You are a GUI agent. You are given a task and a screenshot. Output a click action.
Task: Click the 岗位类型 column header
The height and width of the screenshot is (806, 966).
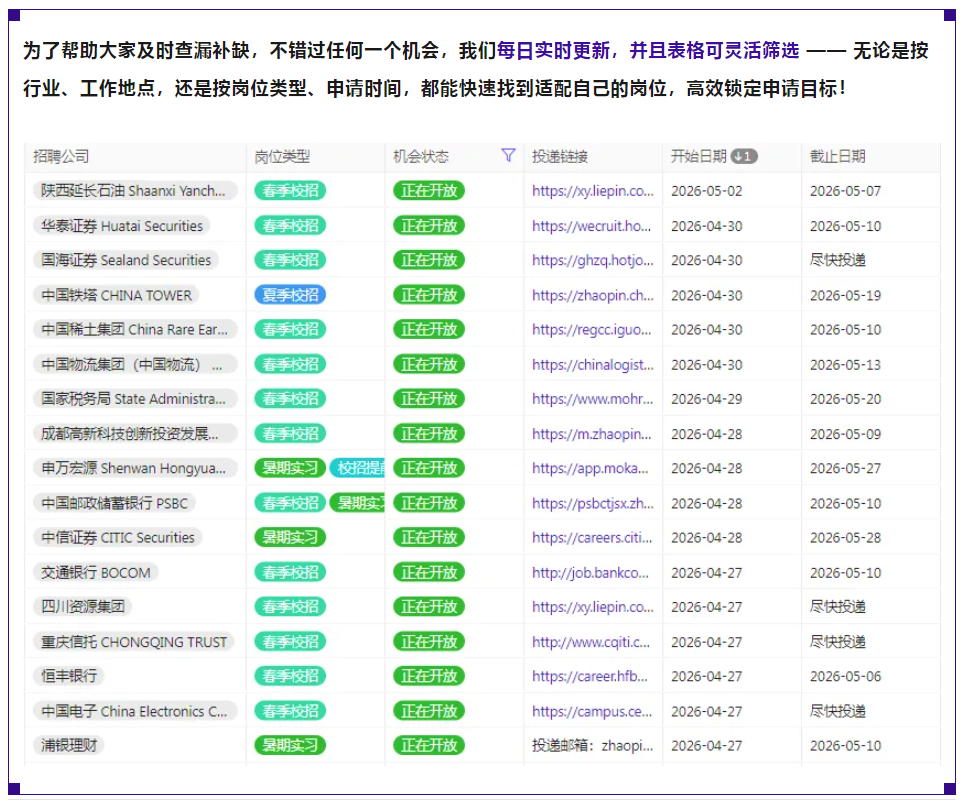click(x=282, y=157)
